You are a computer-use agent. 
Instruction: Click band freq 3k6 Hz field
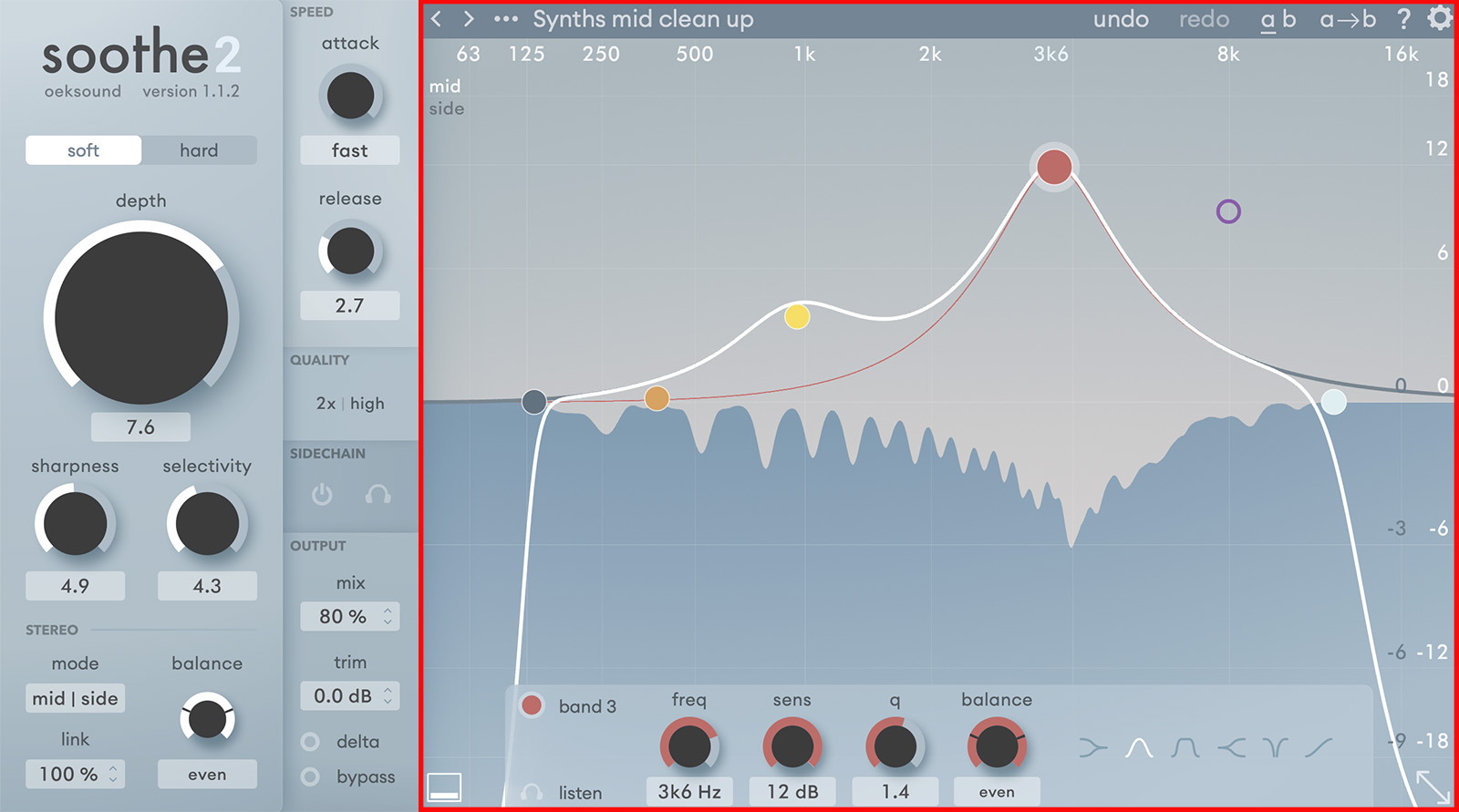689,791
